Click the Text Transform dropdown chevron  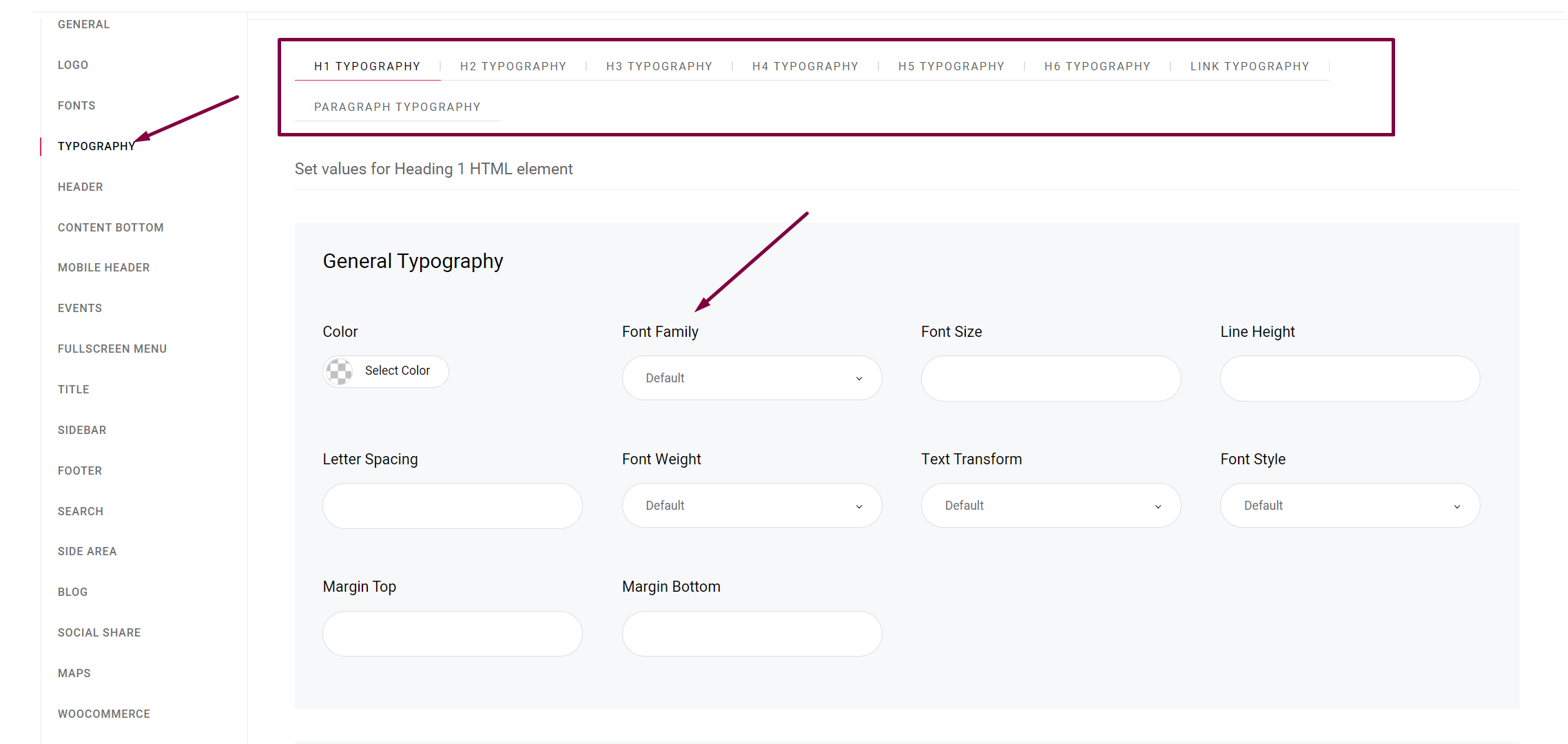1158,507
